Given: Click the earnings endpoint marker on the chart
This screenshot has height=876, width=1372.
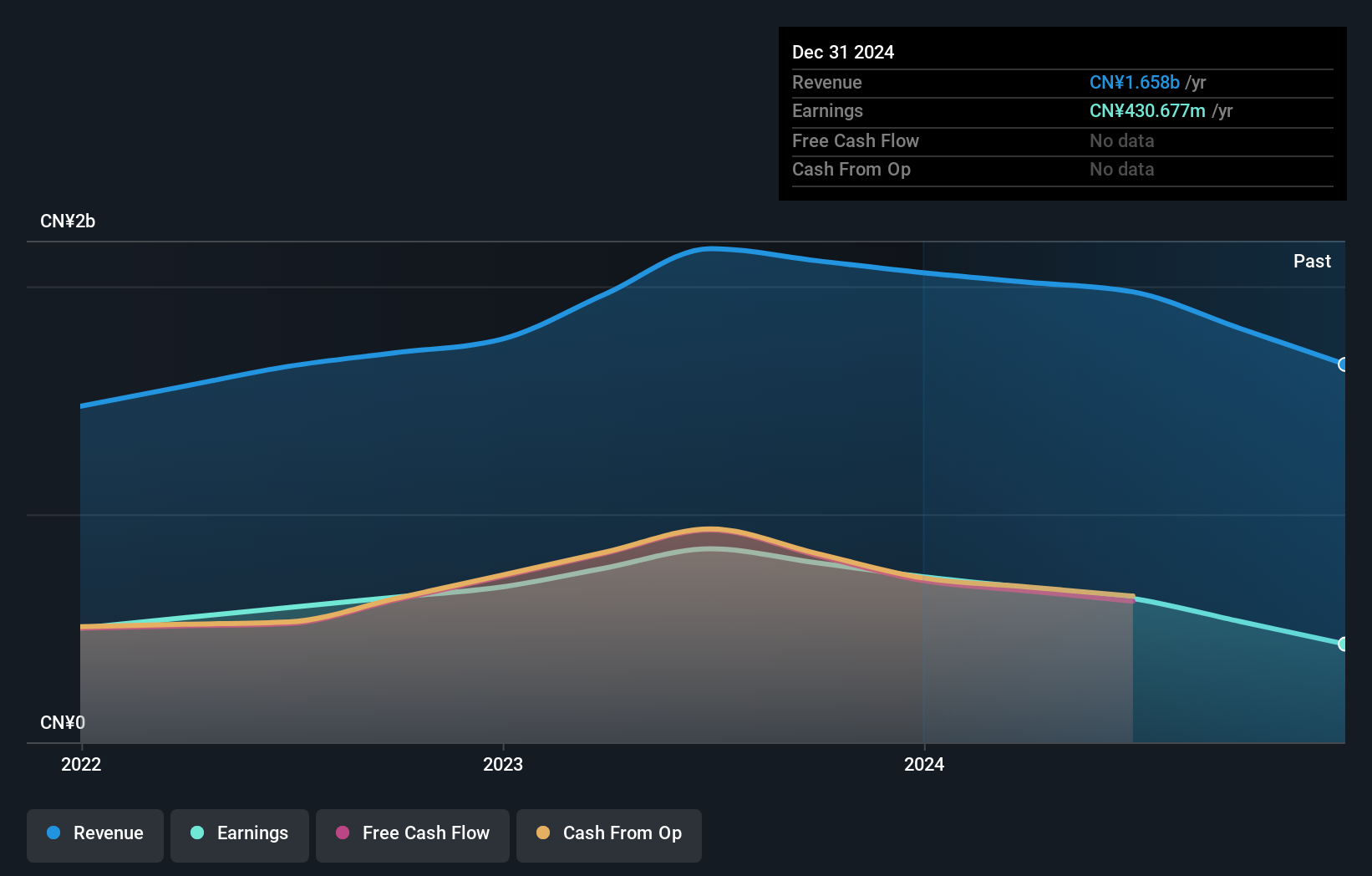Looking at the screenshot, I should [1343, 645].
